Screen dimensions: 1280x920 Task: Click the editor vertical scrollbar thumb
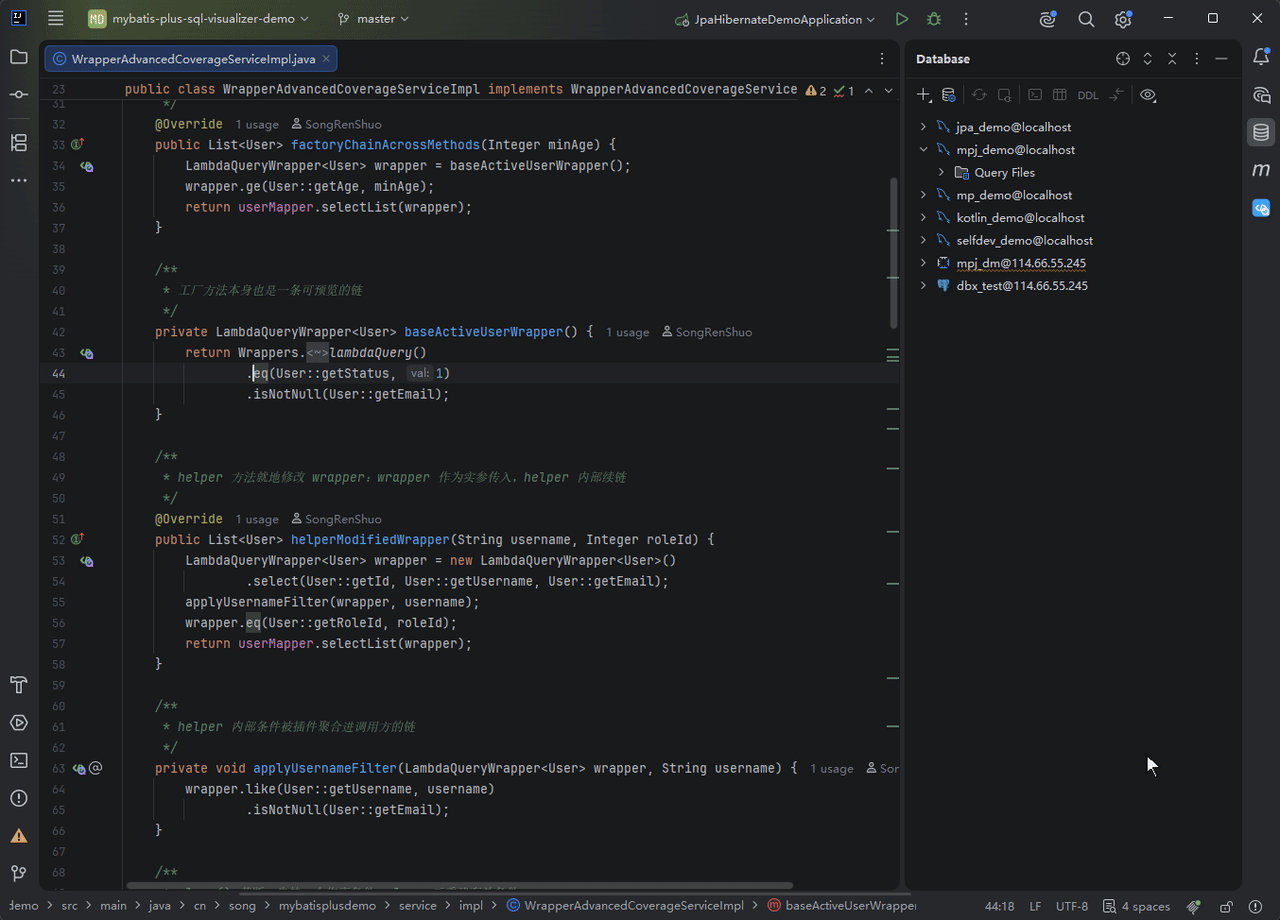point(894,253)
